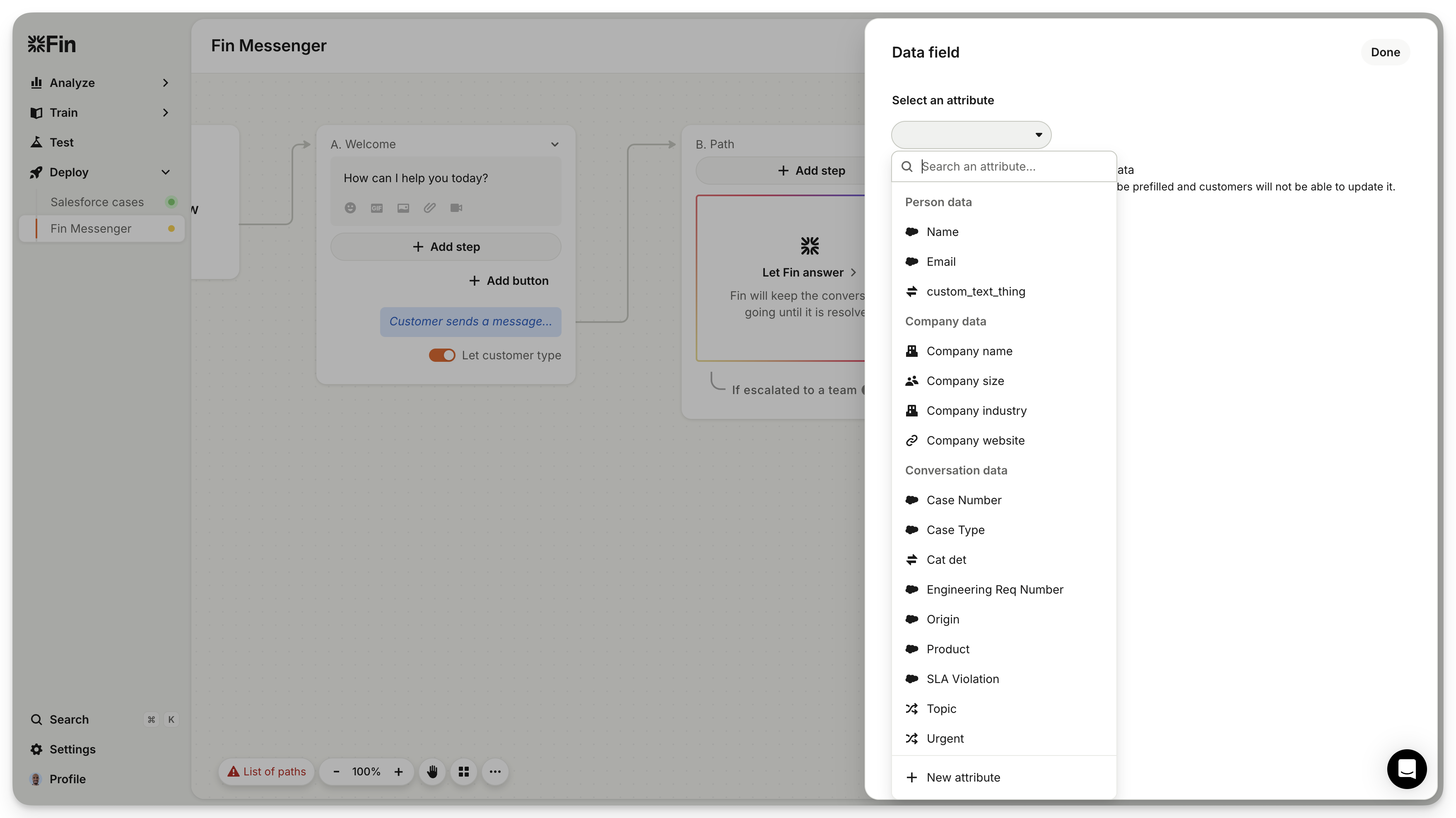Open the List of paths warning

[267, 772]
